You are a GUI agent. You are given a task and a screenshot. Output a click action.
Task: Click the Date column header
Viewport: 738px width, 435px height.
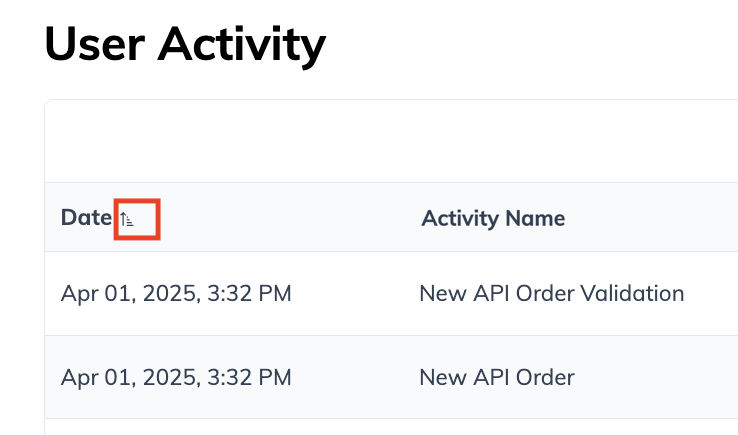click(85, 218)
